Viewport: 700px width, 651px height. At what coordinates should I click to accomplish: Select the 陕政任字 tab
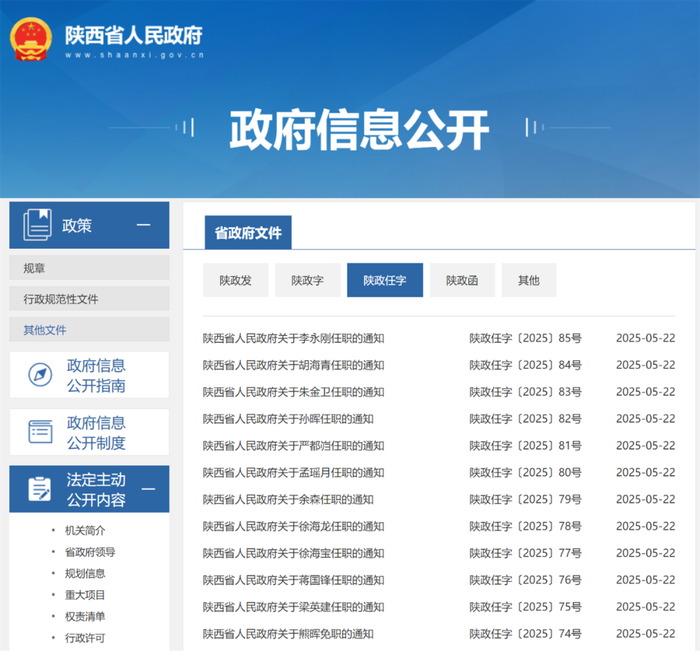(384, 281)
